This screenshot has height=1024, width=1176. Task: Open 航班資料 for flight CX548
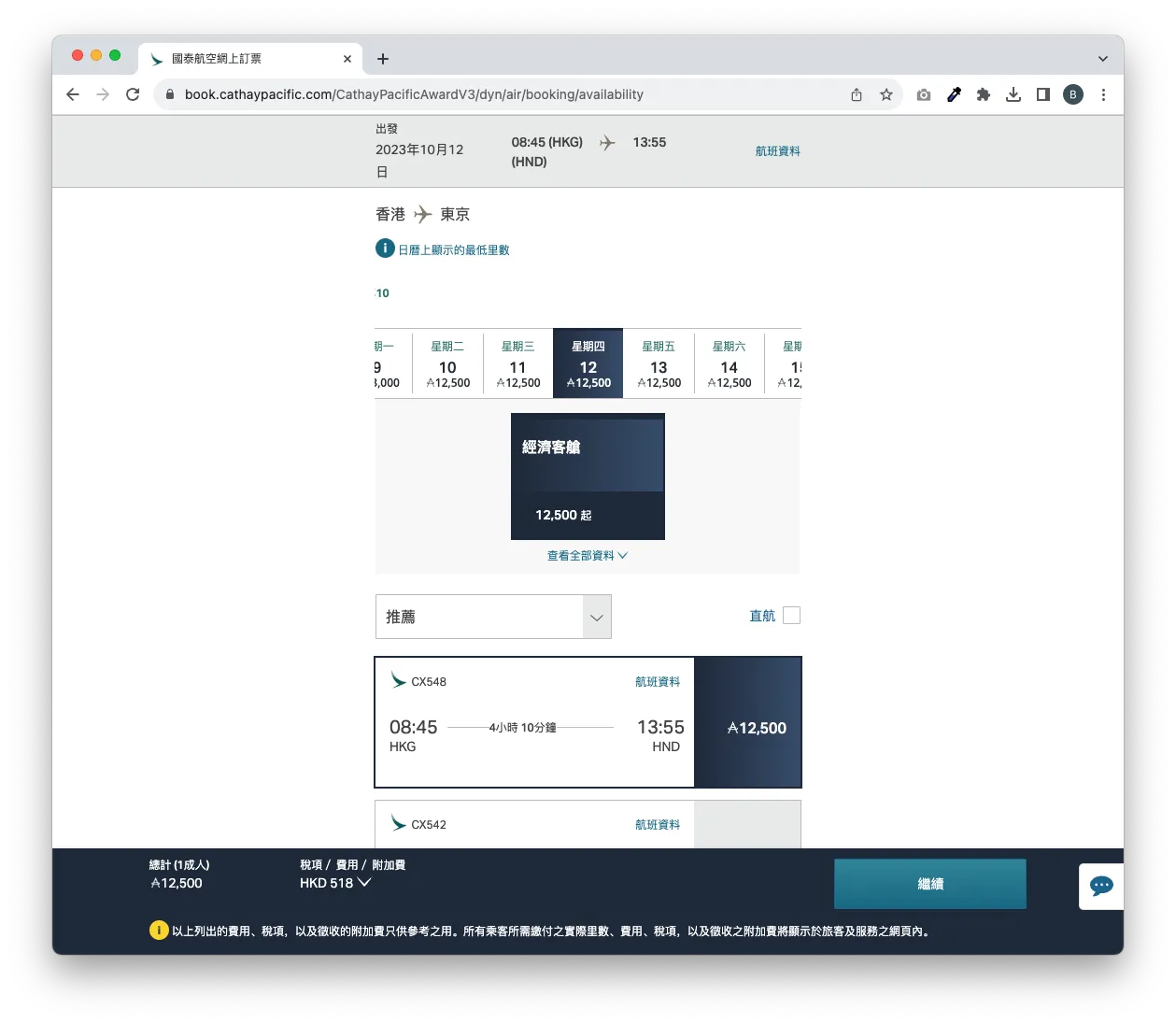(x=658, y=682)
